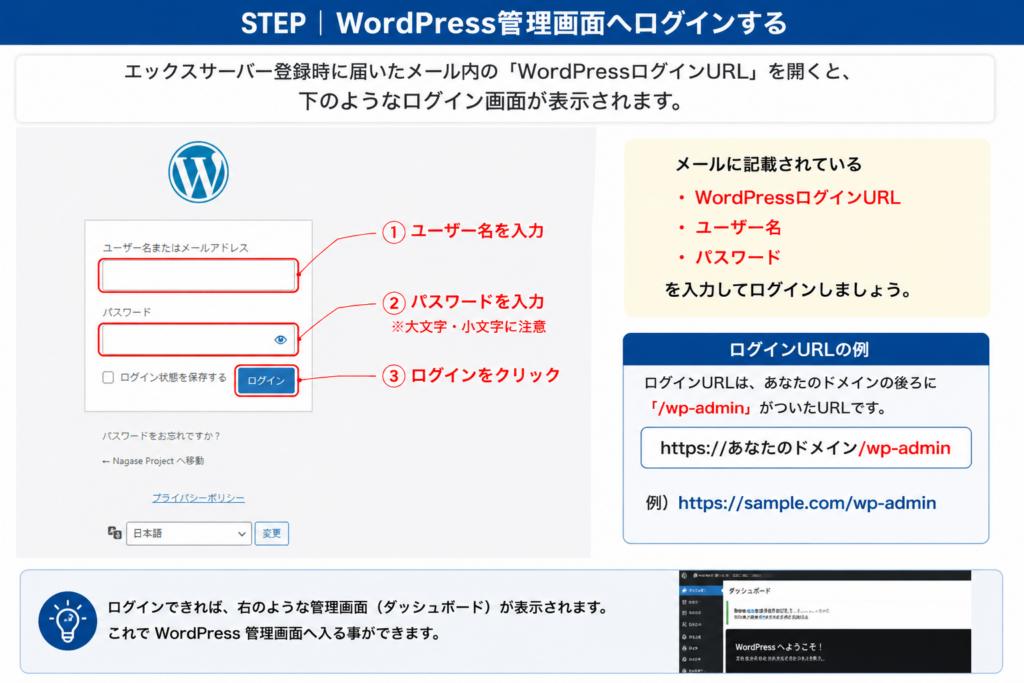Click the red WordPressログインURL bullet text
This screenshot has width=1024, height=683.
coord(797,198)
